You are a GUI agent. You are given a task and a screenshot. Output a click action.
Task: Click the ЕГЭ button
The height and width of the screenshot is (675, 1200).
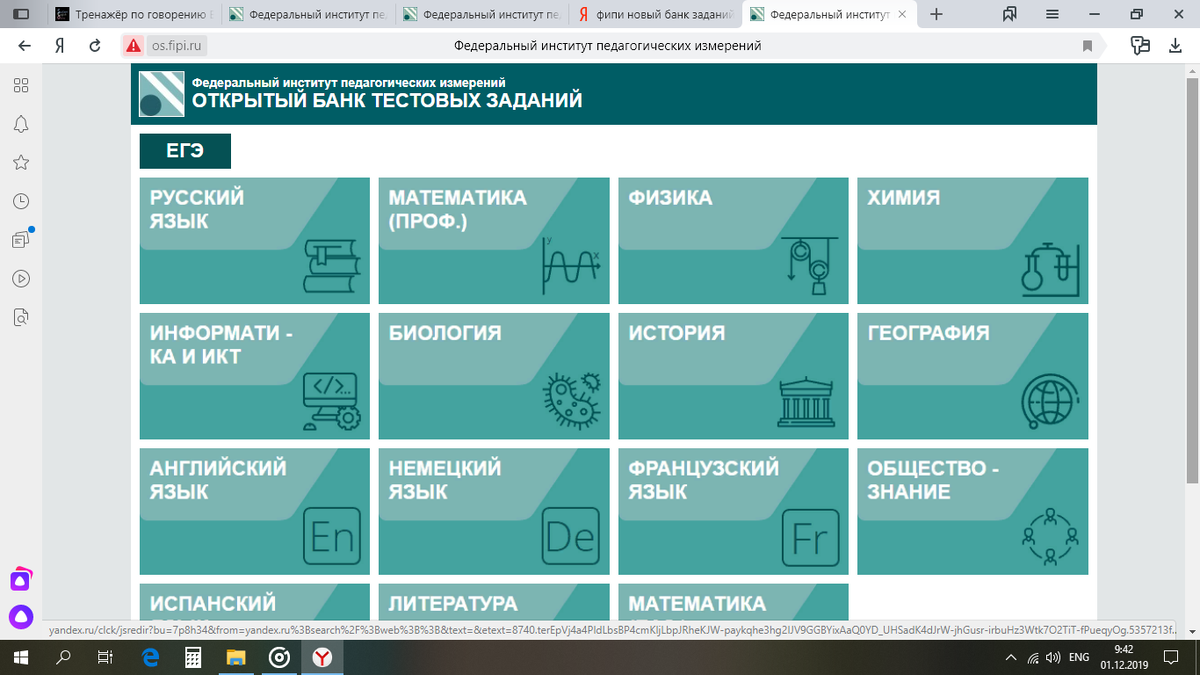(185, 151)
